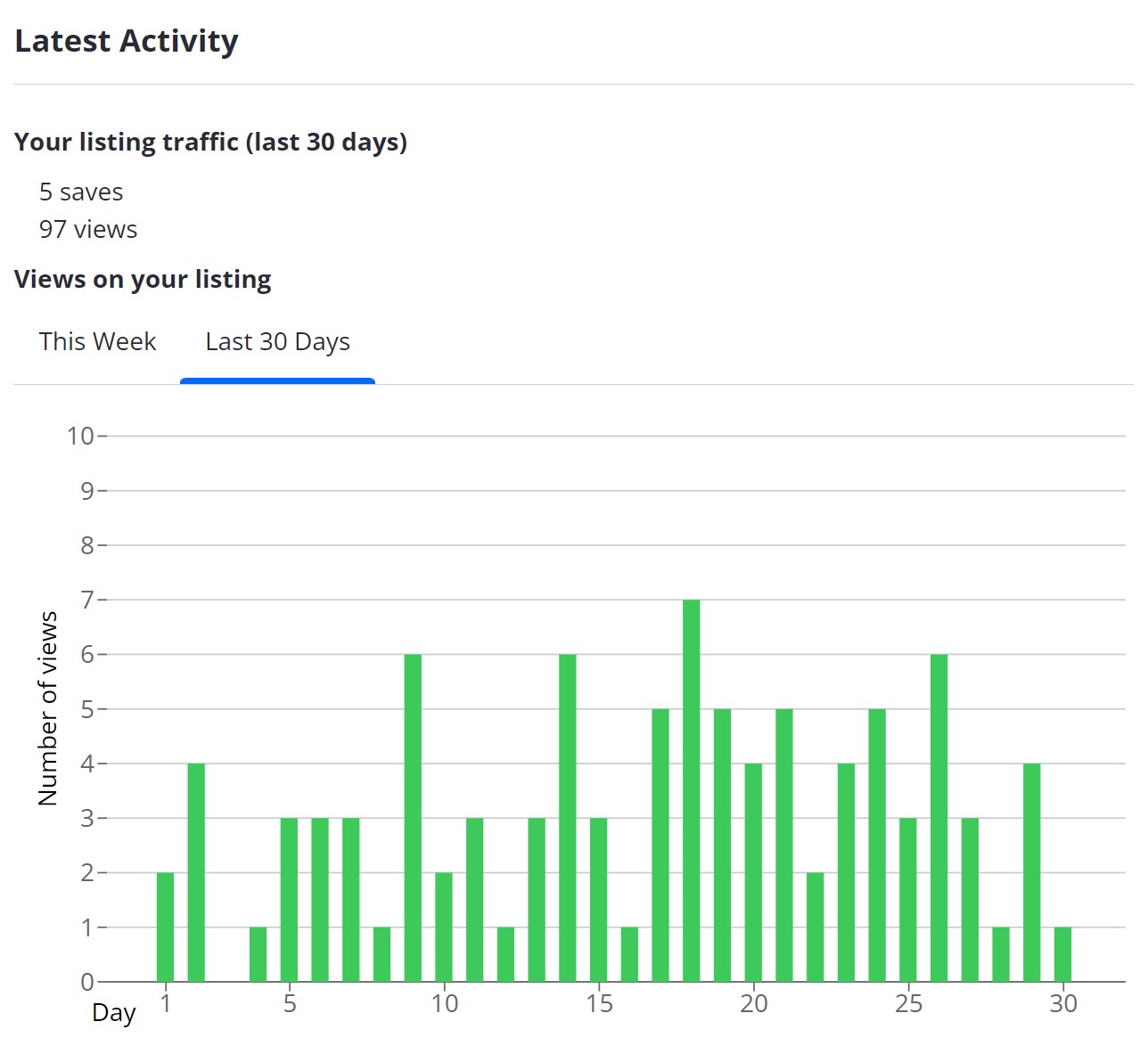The width and height of the screenshot is (1148, 1054).
Task: Click the y-axis label 6
Action: [x=87, y=655]
